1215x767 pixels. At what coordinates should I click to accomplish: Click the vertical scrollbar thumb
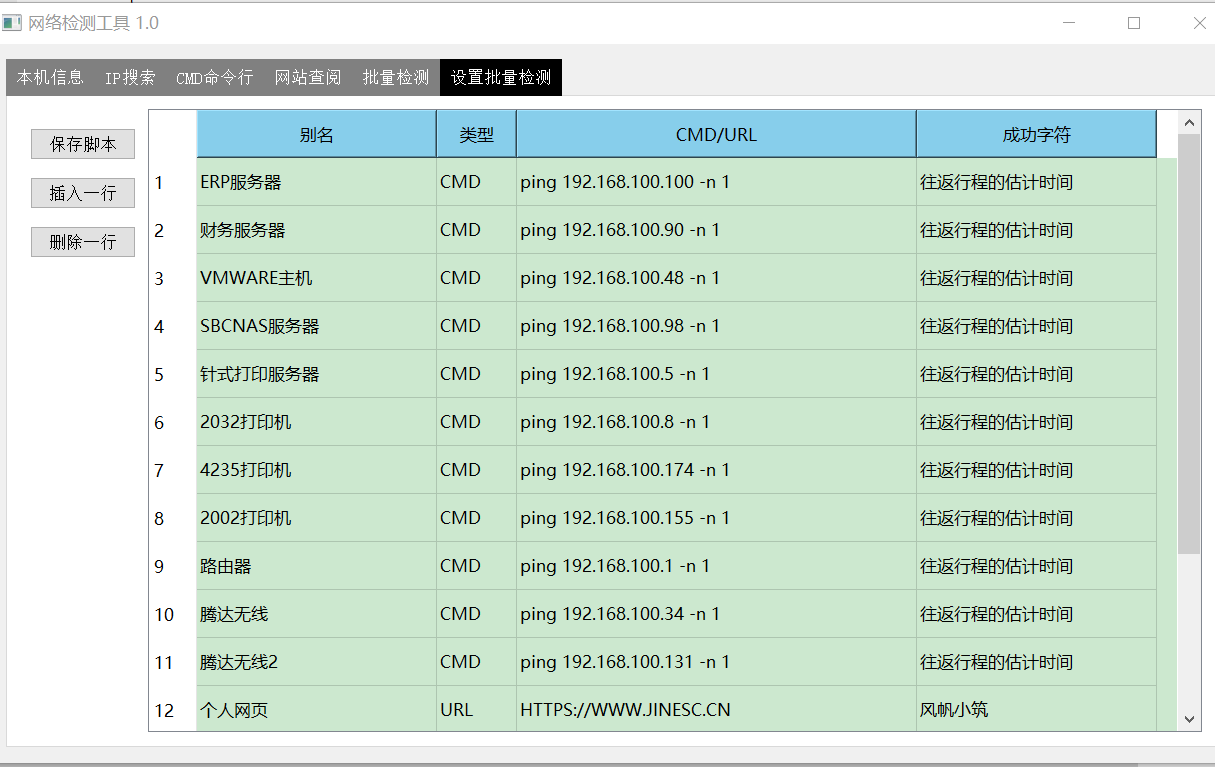click(x=1188, y=343)
